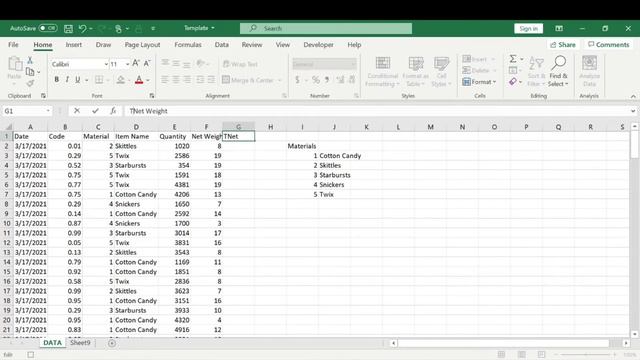Screen dimensions: 640x360
Task: Open the Font dialog launcher
Action: tap(152, 96)
